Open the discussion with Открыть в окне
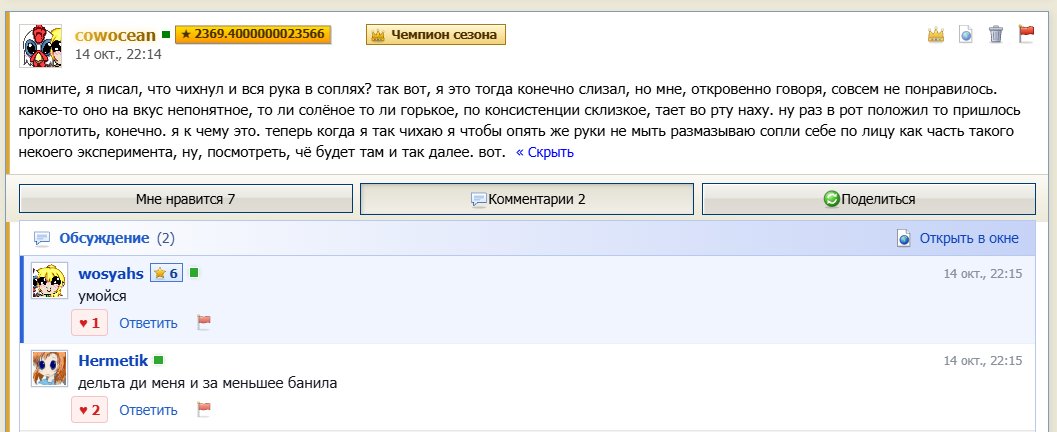The height and width of the screenshot is (432, 1057). pos(969,239)
